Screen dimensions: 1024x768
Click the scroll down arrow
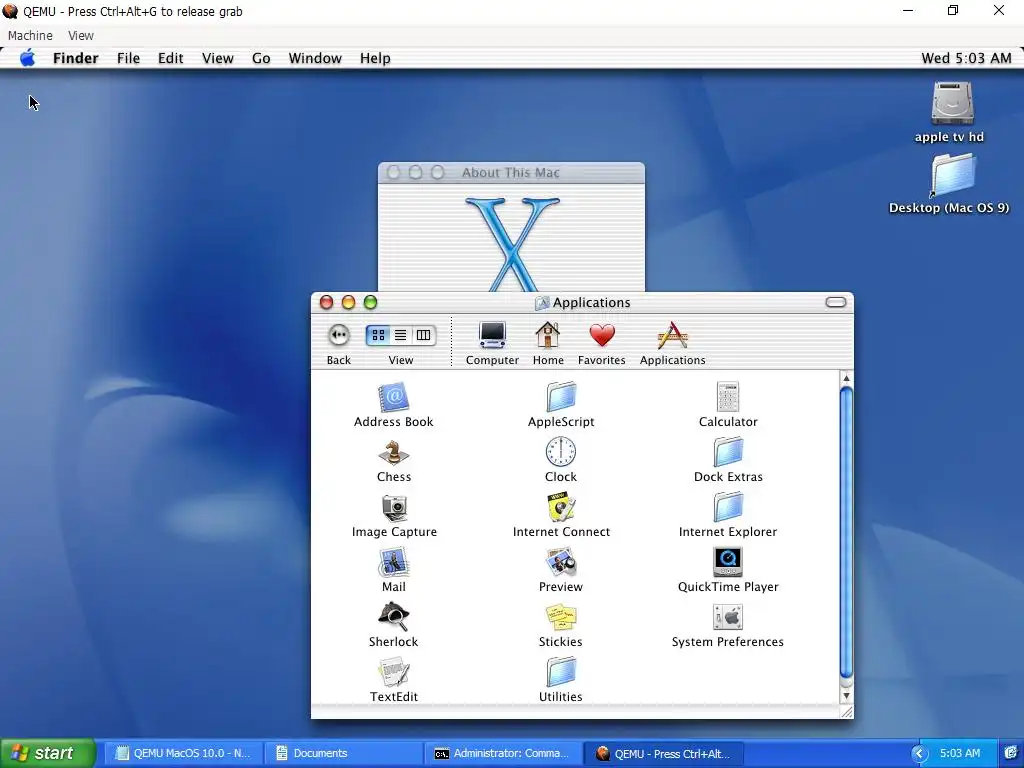coord(846,696)
